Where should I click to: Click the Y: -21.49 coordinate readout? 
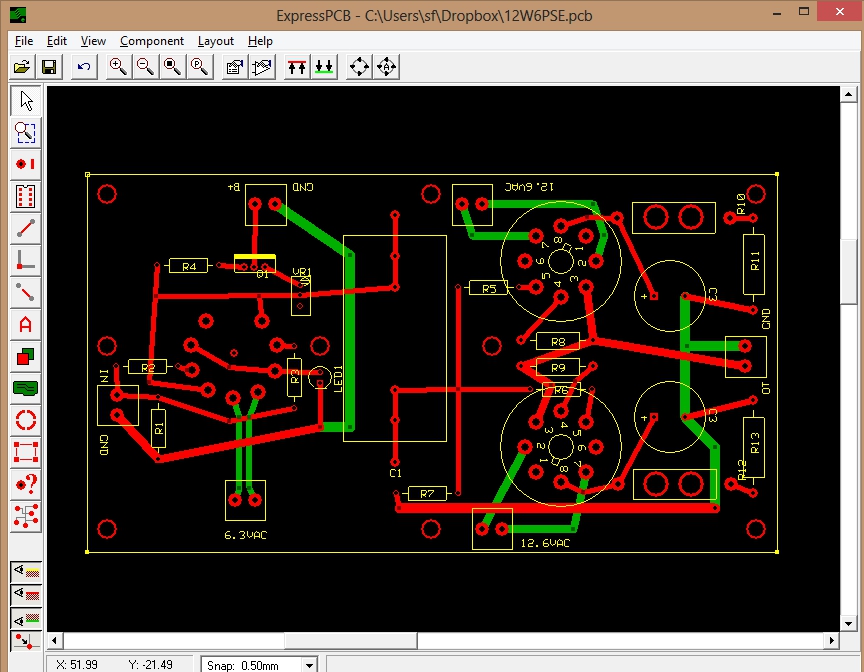(150, 665)
